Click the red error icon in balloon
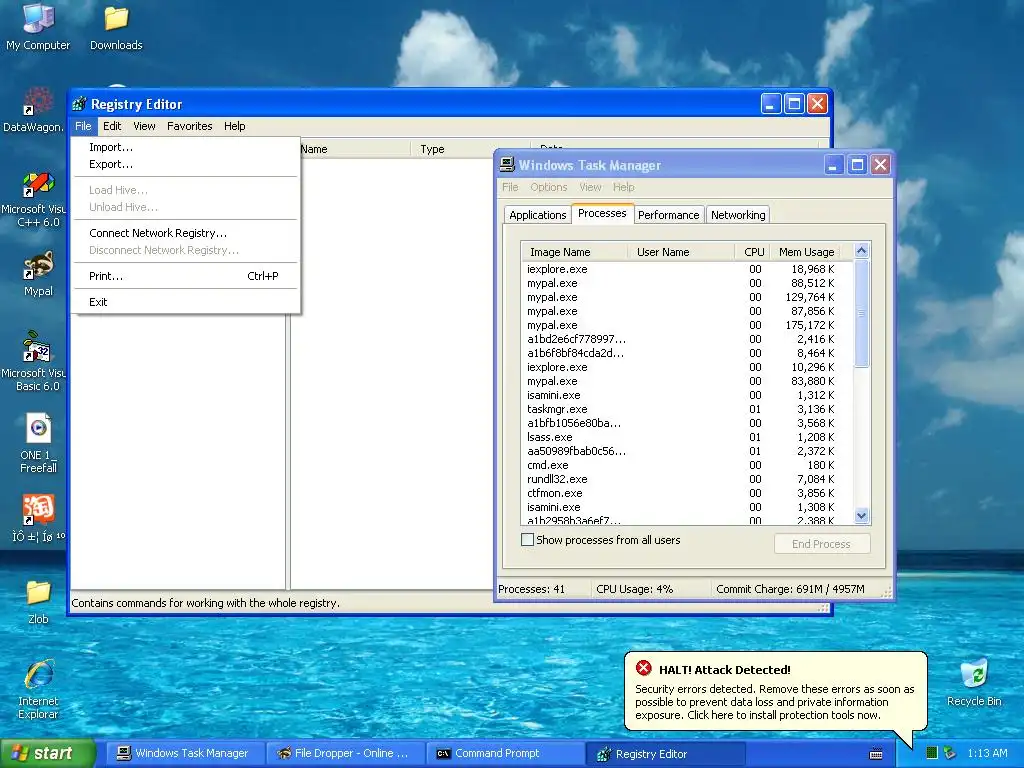 tap(644, 668)
